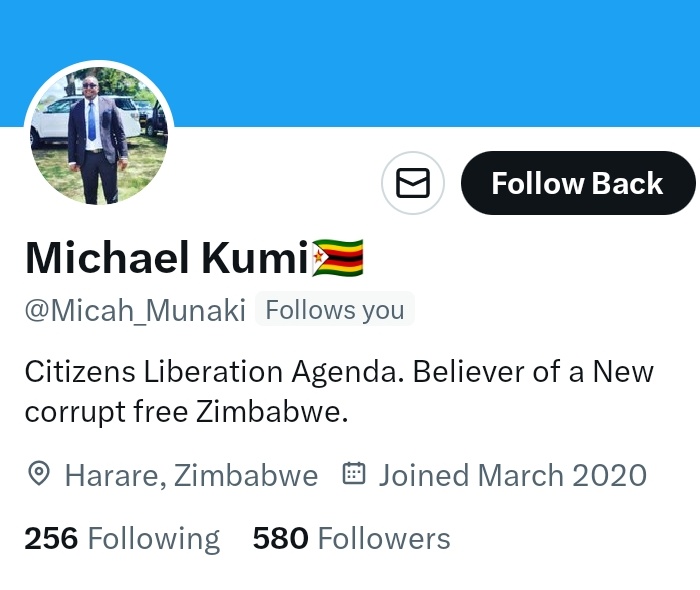Click the calendar icon beside Joined
The width and height of the screenshot is (700, 590).
[x=354, y=474]
